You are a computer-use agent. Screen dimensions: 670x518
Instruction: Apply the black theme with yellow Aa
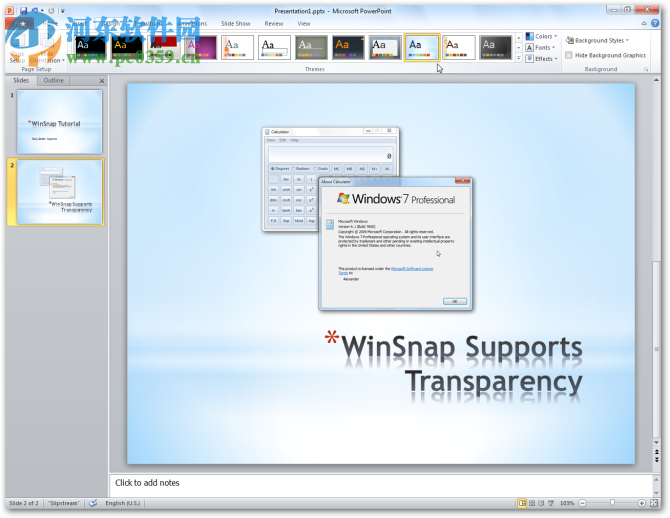(127, 47)
